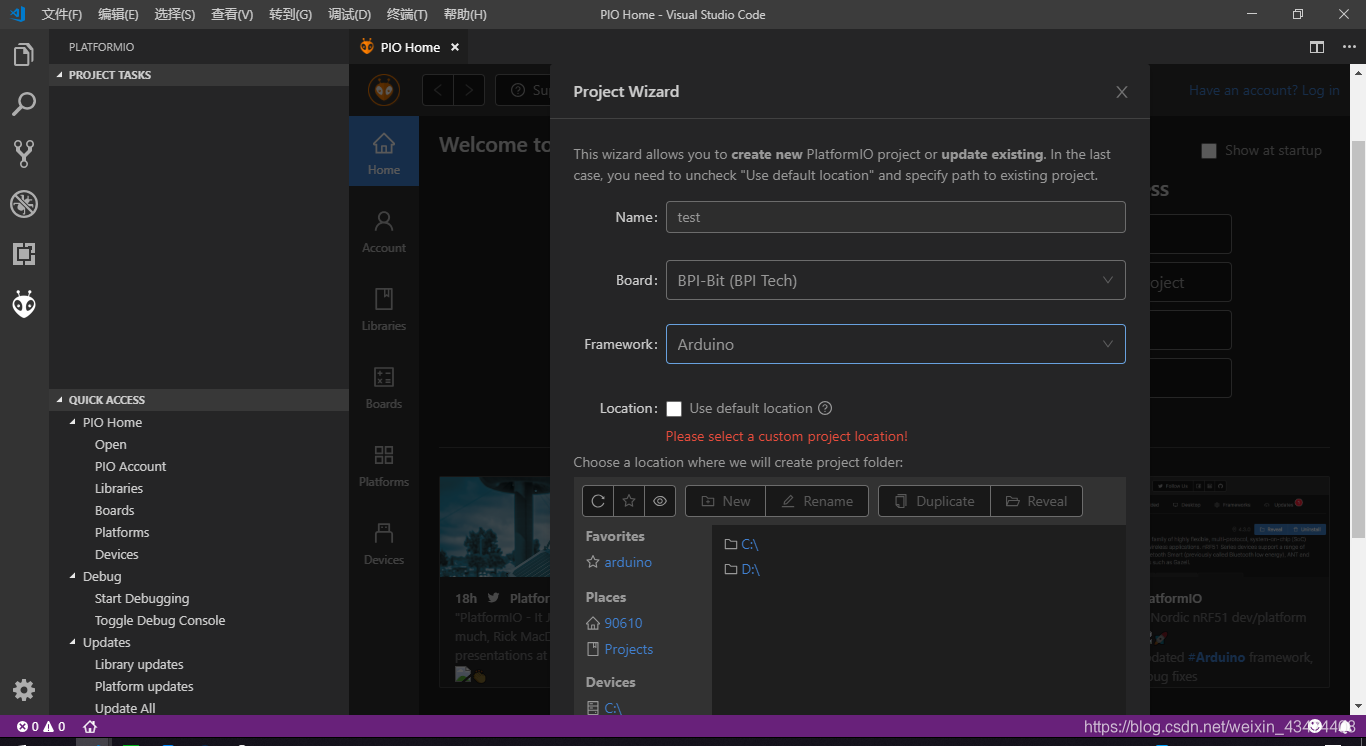The image size is (1366, 746).
Task: Open the arduino favorite location
Action: click(628, 562)
